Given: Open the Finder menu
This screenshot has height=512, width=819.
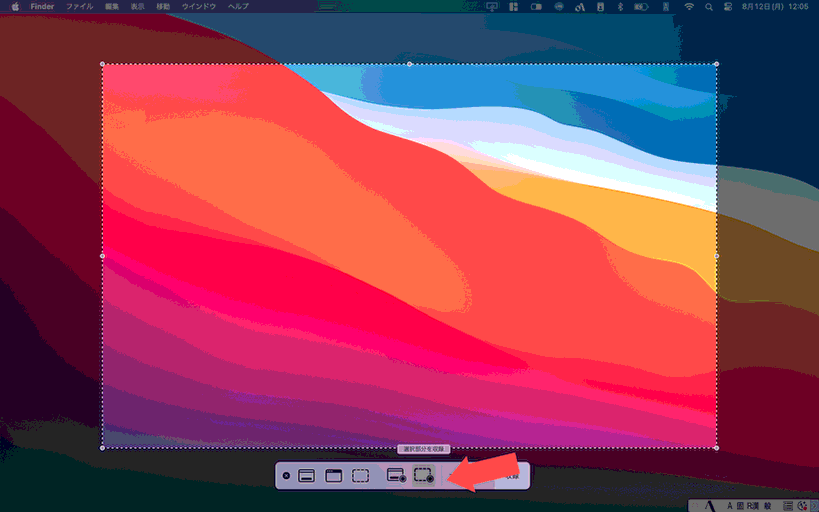Looking at the screenshot, I should pos(42,6).
